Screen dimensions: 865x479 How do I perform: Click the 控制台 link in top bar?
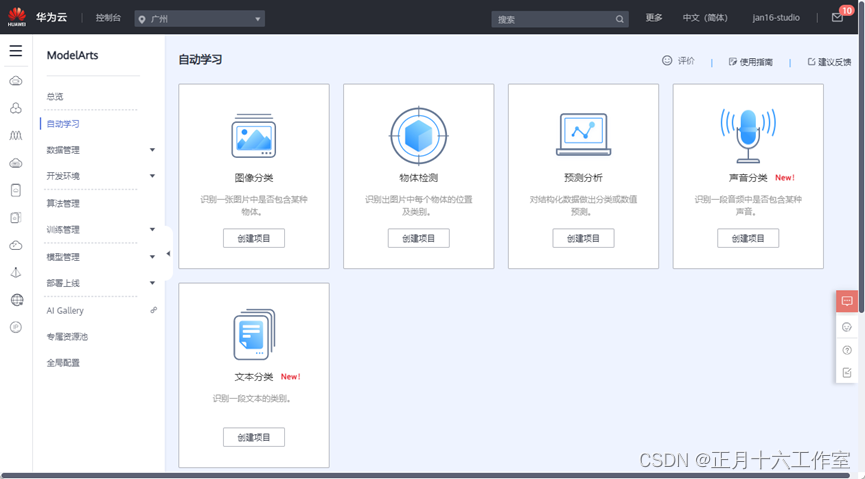click(108, 18)
